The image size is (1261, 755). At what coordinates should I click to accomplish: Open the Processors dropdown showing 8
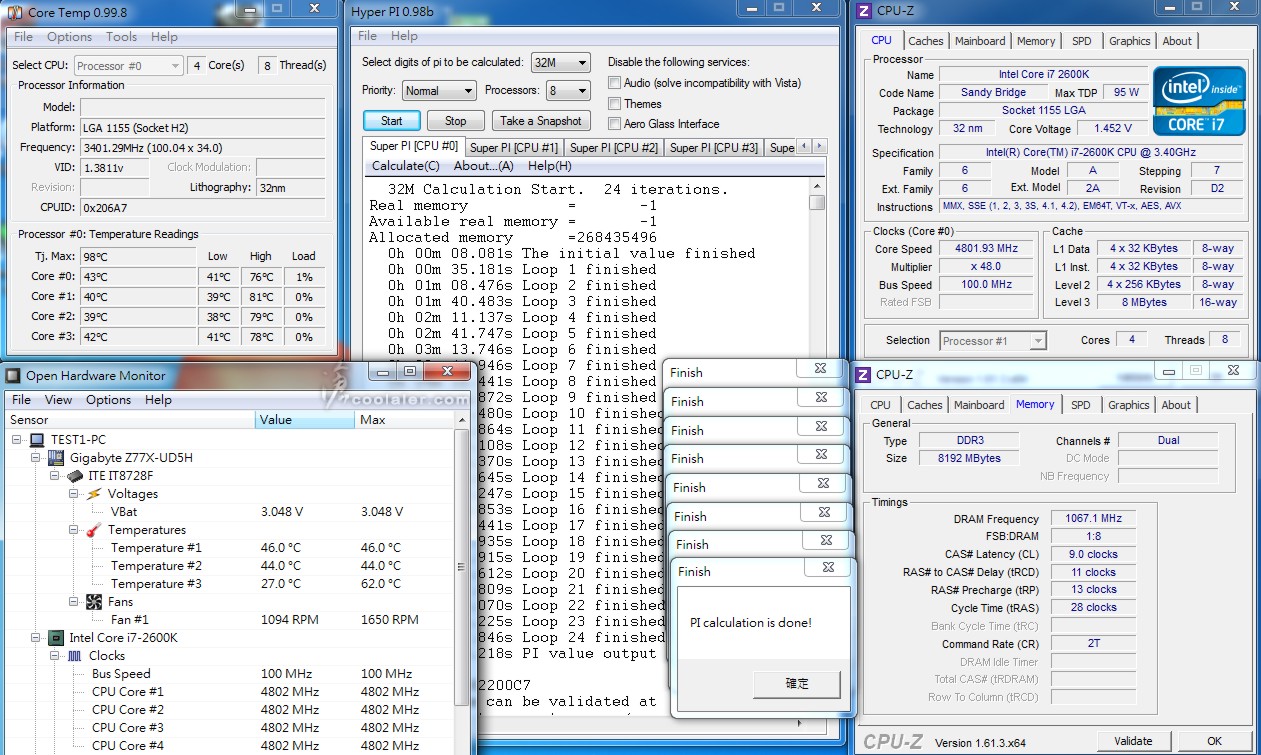[567, 90]
